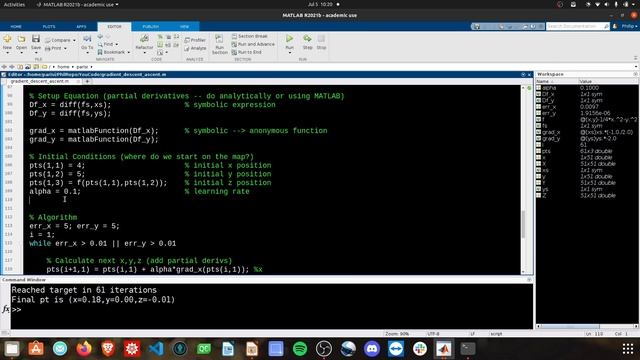
Task: Click the 'alpha = 0.1;' code line
Action: (x=55, y=191)
